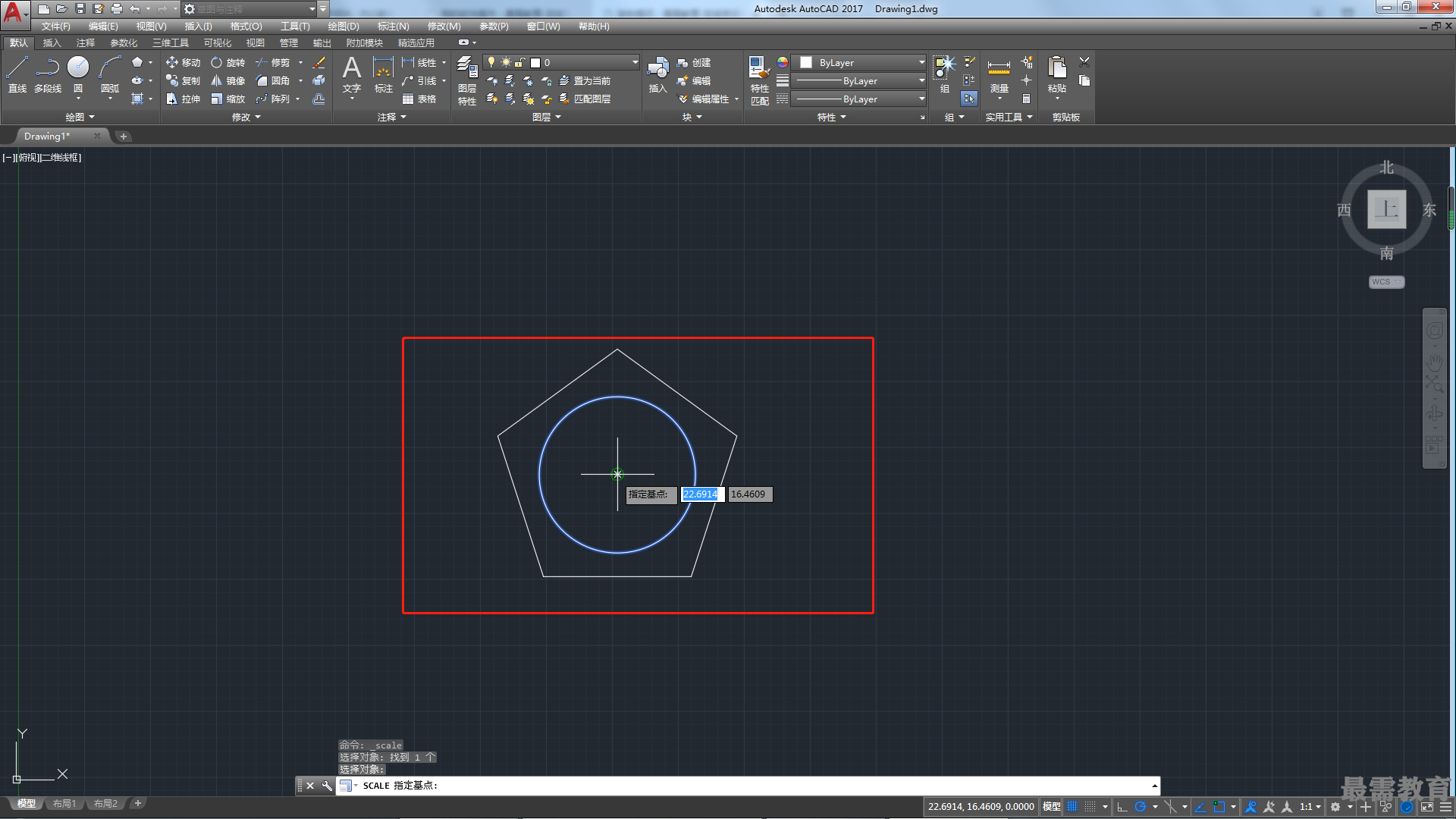This screenshot has width=1456, height=819.
Task: Expand the 图层 panel dropdown
Action: [x=547, y=117]
